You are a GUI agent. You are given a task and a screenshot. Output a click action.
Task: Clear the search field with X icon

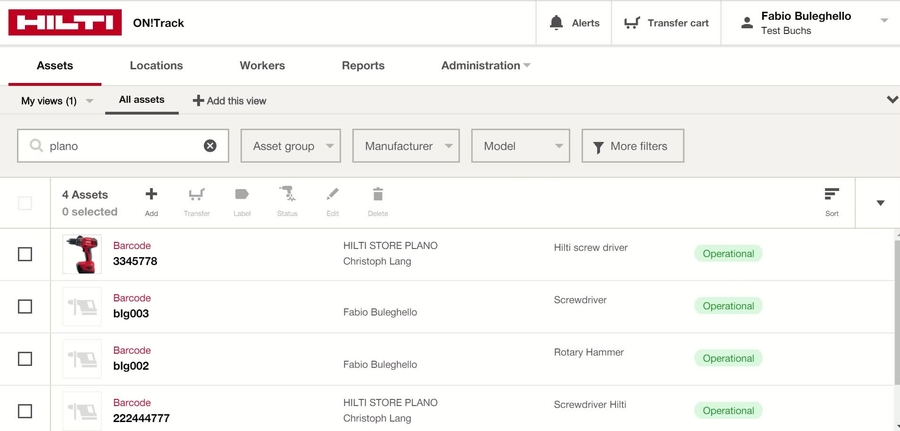(210, 146)
